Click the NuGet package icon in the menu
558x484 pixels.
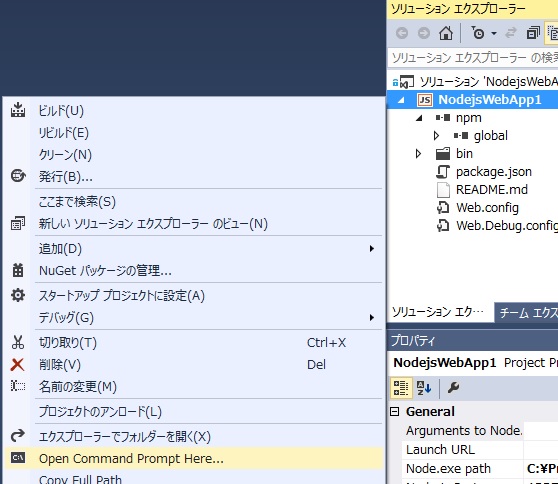(x=18, y=270)
